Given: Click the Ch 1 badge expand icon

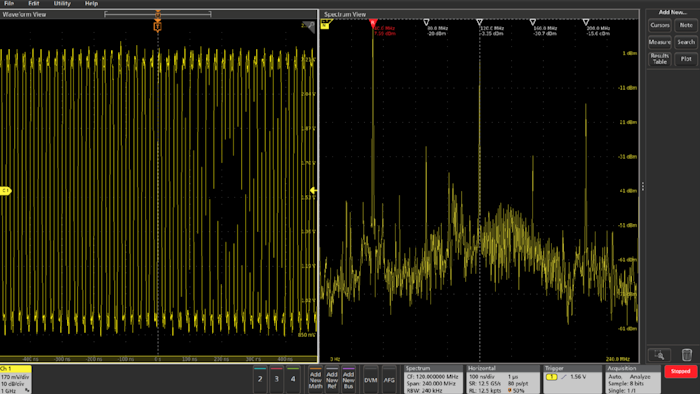Looking at the screenshot, I should 27,390.
